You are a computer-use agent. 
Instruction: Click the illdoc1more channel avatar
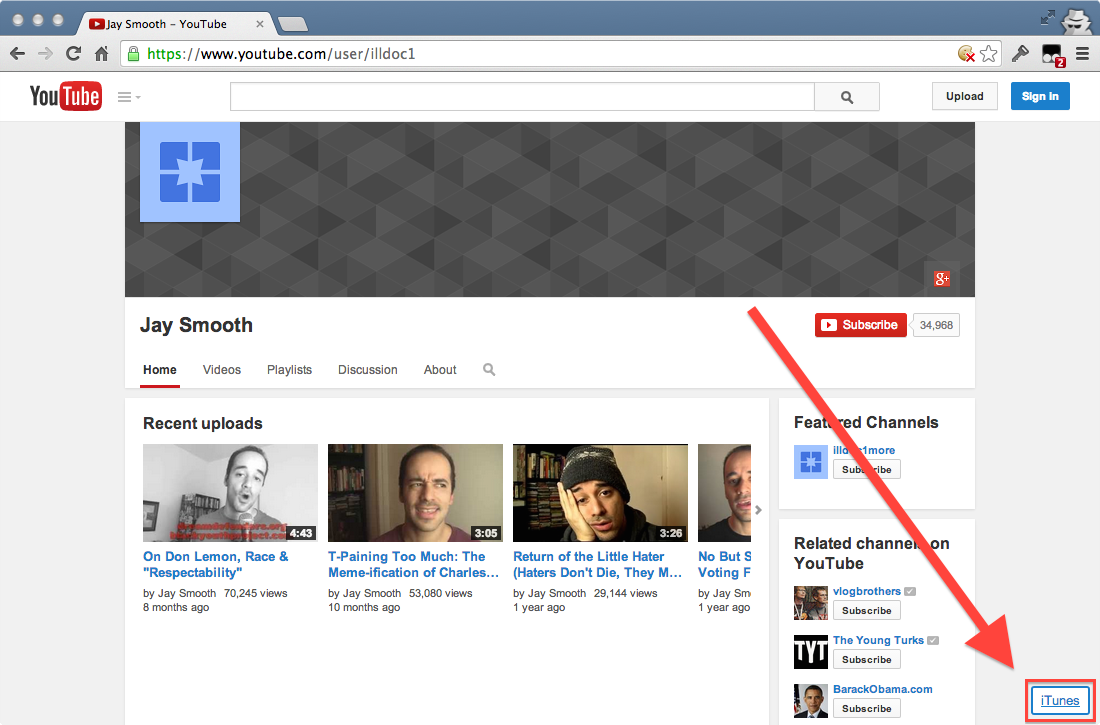click(x=810, y=462)
